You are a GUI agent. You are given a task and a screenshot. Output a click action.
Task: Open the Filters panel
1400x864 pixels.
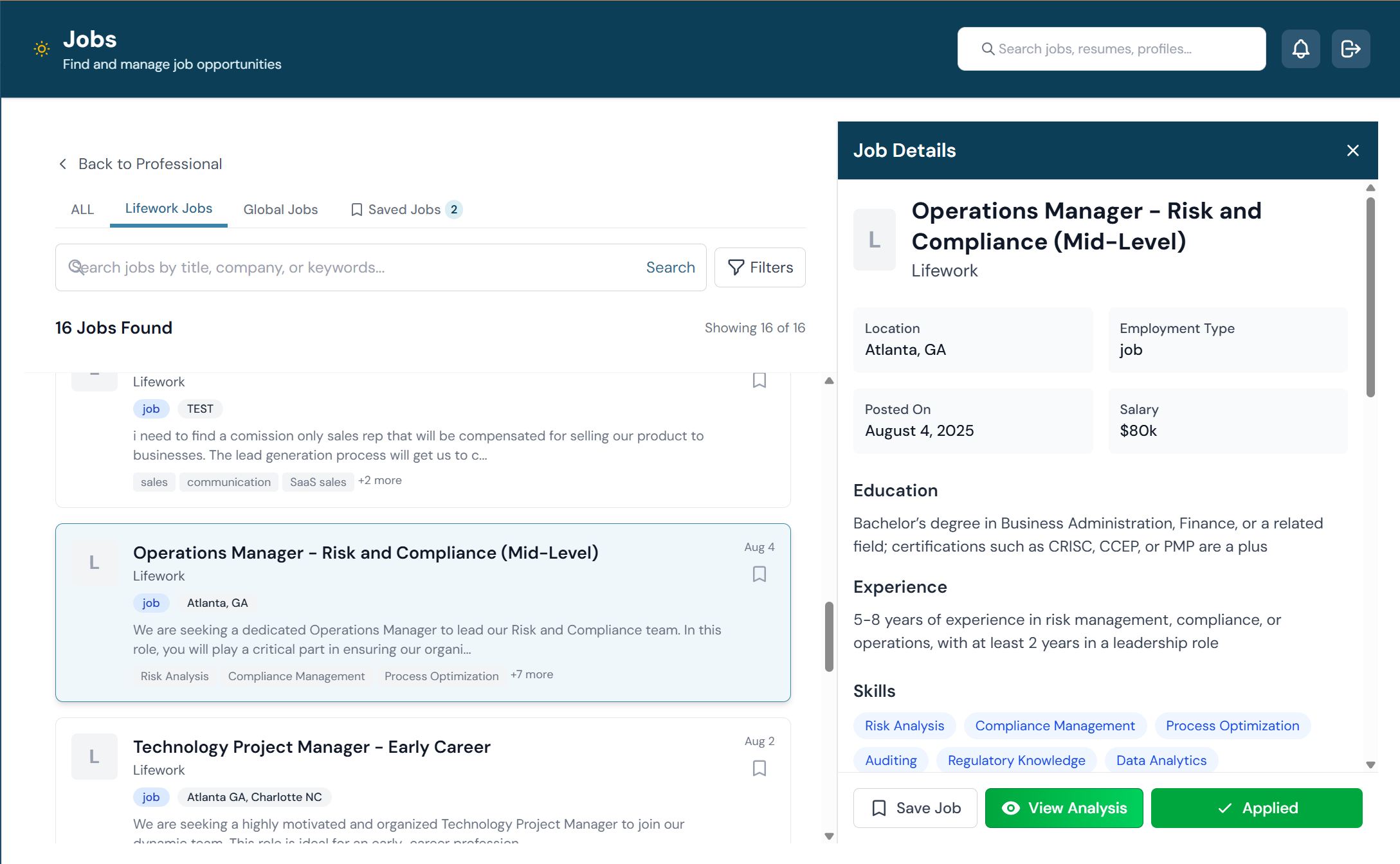(x=759, y=267)
